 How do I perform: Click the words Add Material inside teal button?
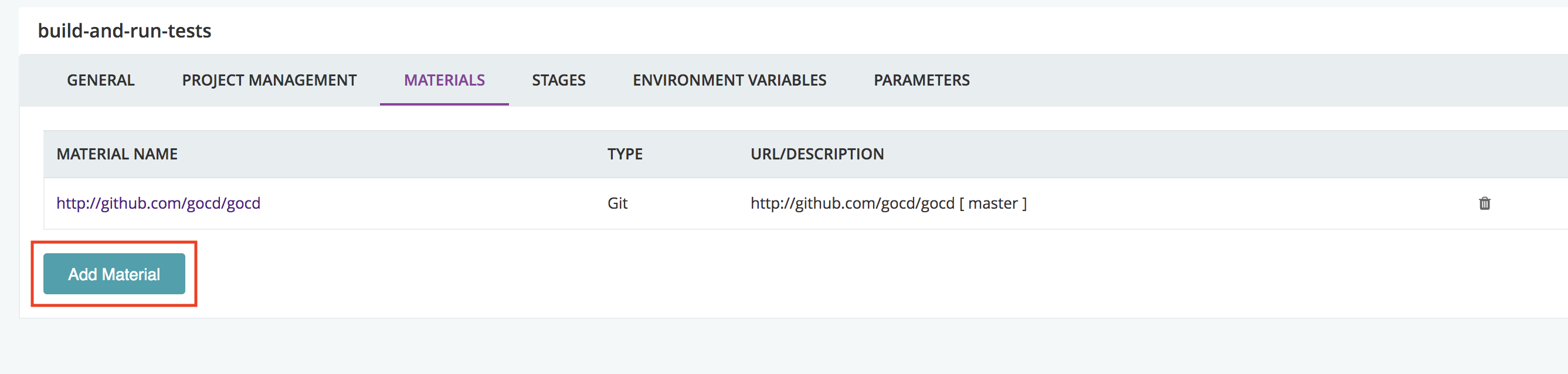tap(114, 274)
